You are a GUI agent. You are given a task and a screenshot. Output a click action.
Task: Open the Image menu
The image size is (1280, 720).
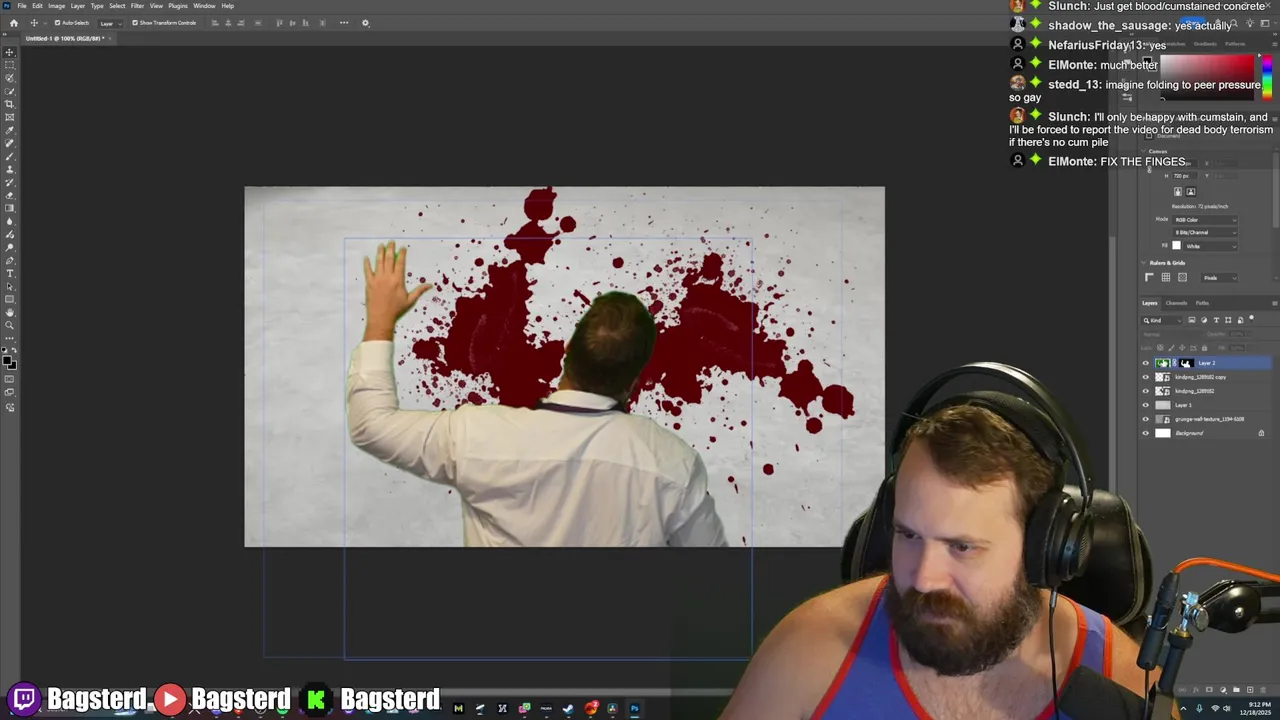tap(57, 6)
